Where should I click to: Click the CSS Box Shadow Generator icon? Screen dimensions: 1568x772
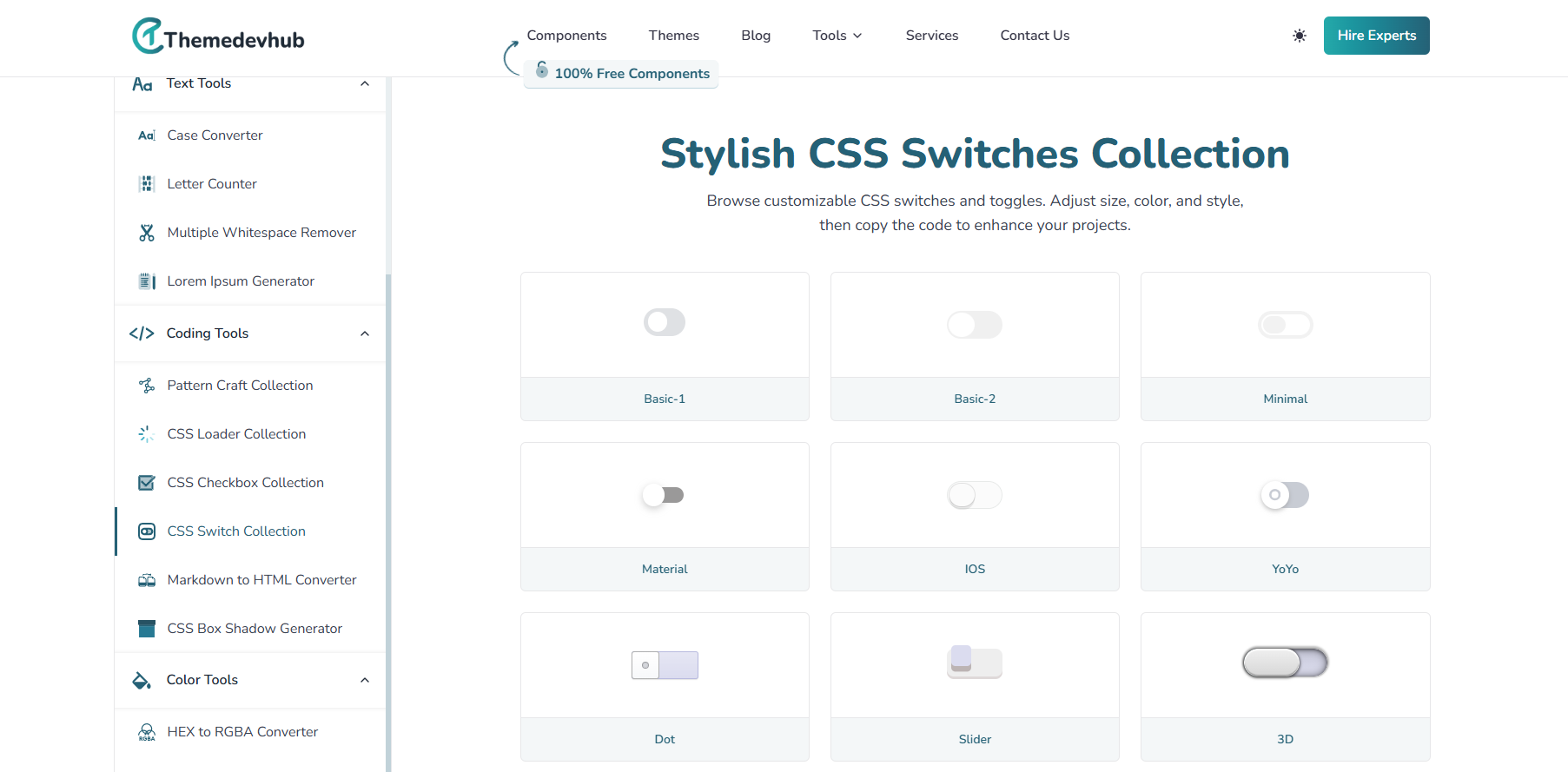[147, 629]
